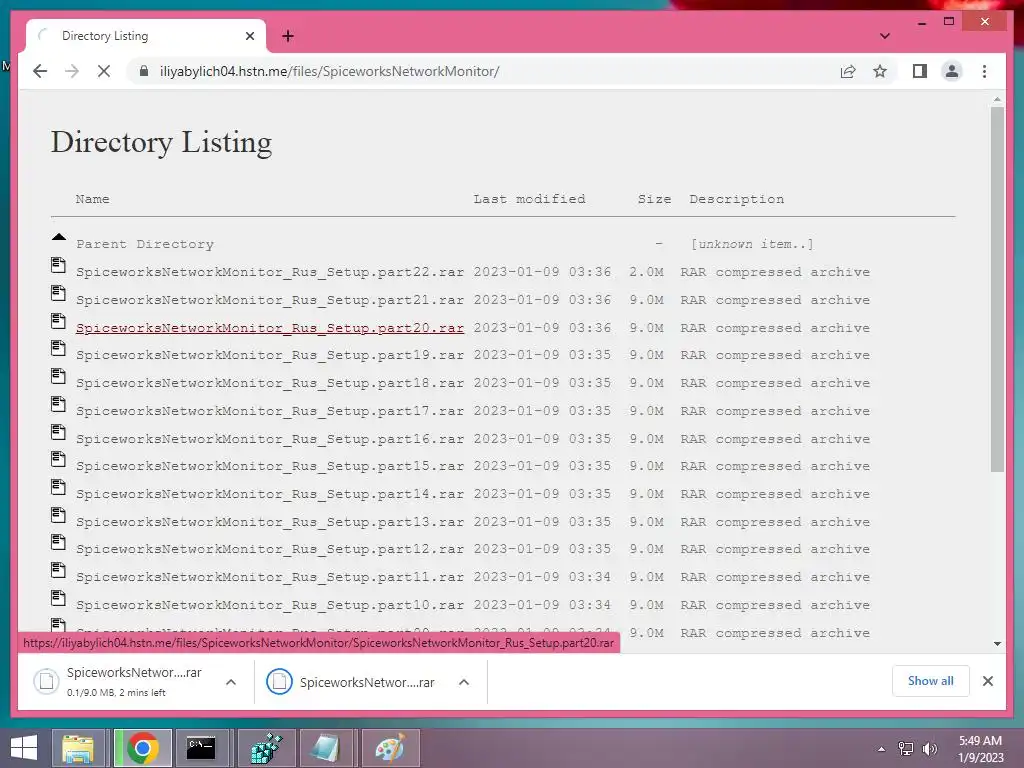Image resolution: width=1024 pixels, height=768 pixels.
Task: Open the Chrome three-dot menu
Action: coord(984,71)
